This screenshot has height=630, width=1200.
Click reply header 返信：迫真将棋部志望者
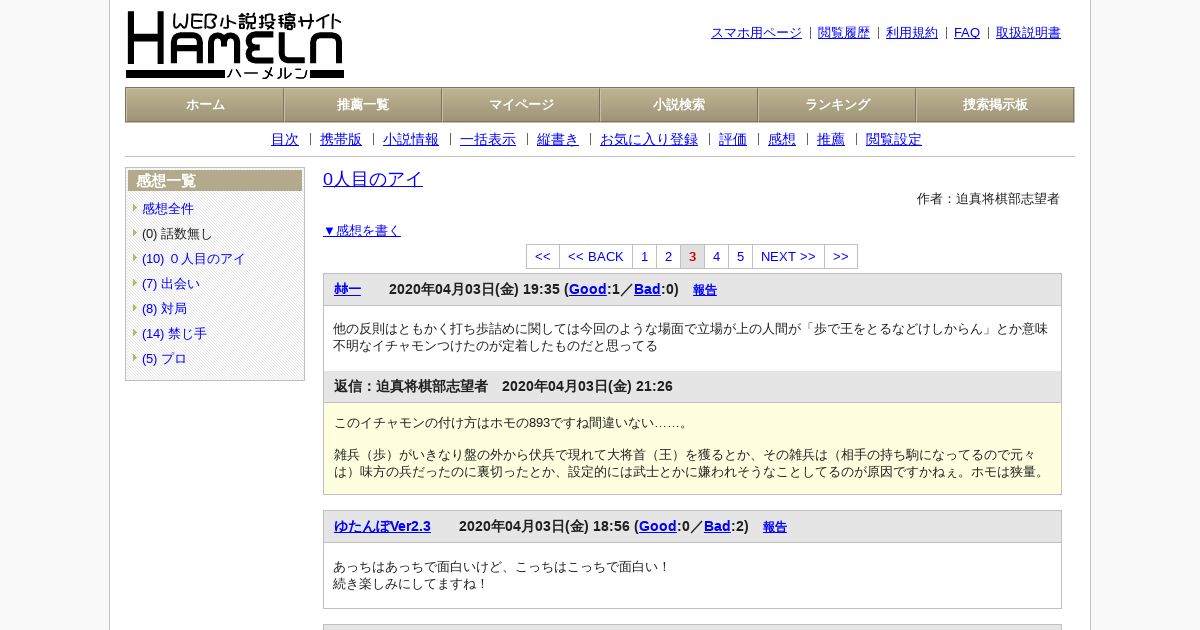411,386
